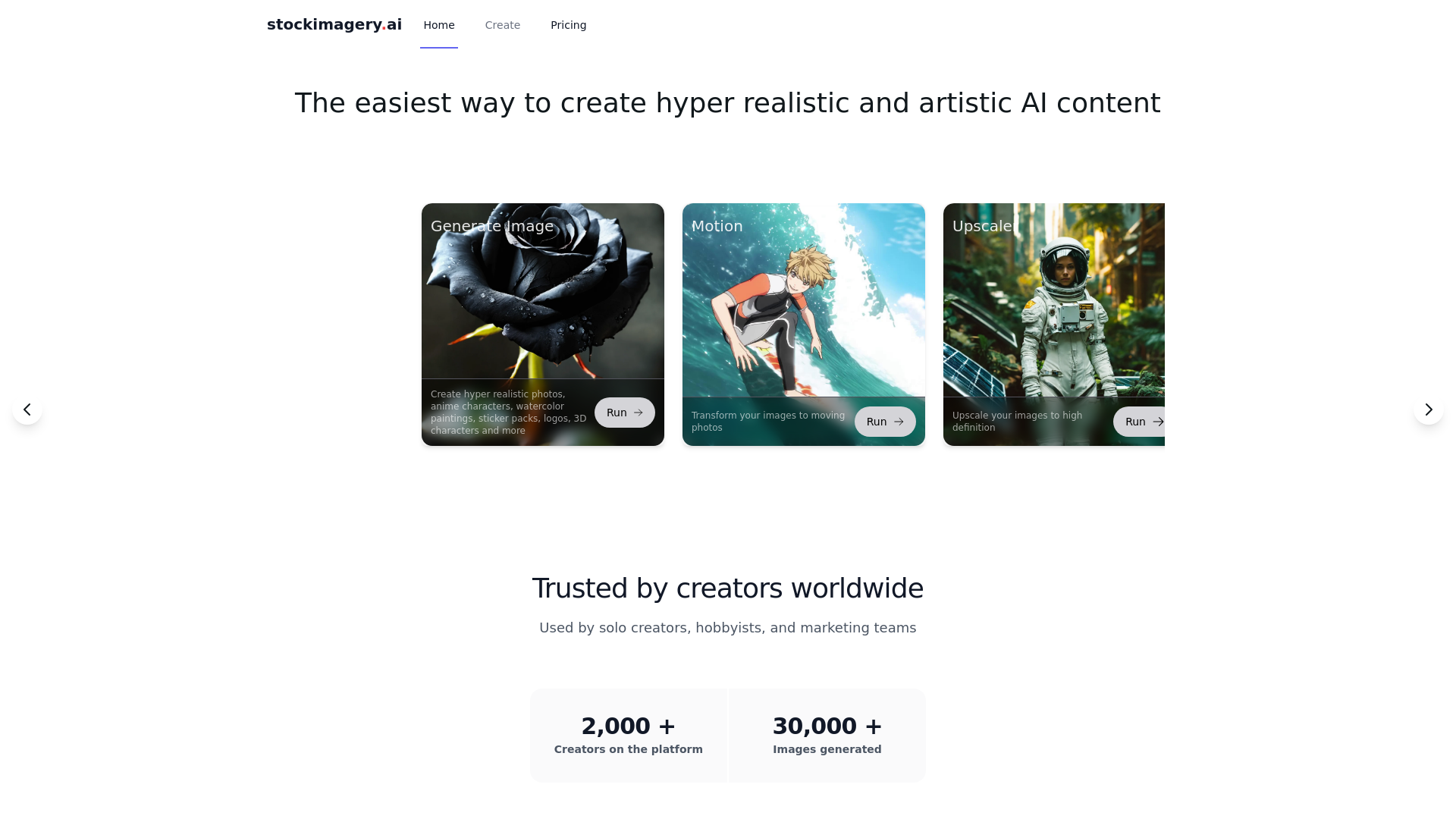This screenshot has width=1456, height=819.
Task: Click the arrow icon in Motion Run button
Action: [899, 422]
